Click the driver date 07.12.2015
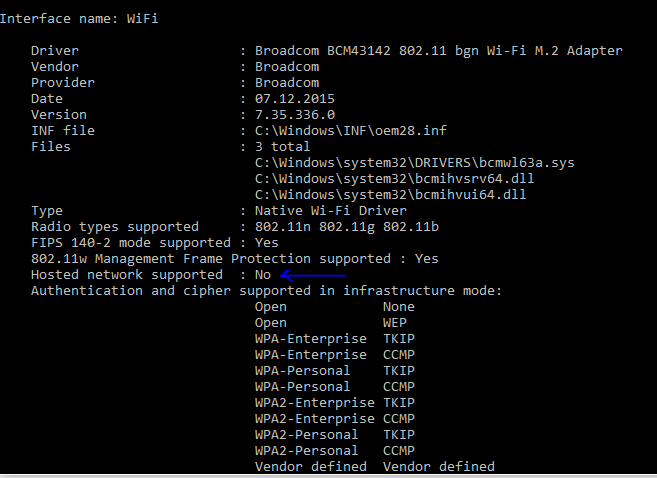The width and height of the screenshot is (657, 478). pos(295,99)
